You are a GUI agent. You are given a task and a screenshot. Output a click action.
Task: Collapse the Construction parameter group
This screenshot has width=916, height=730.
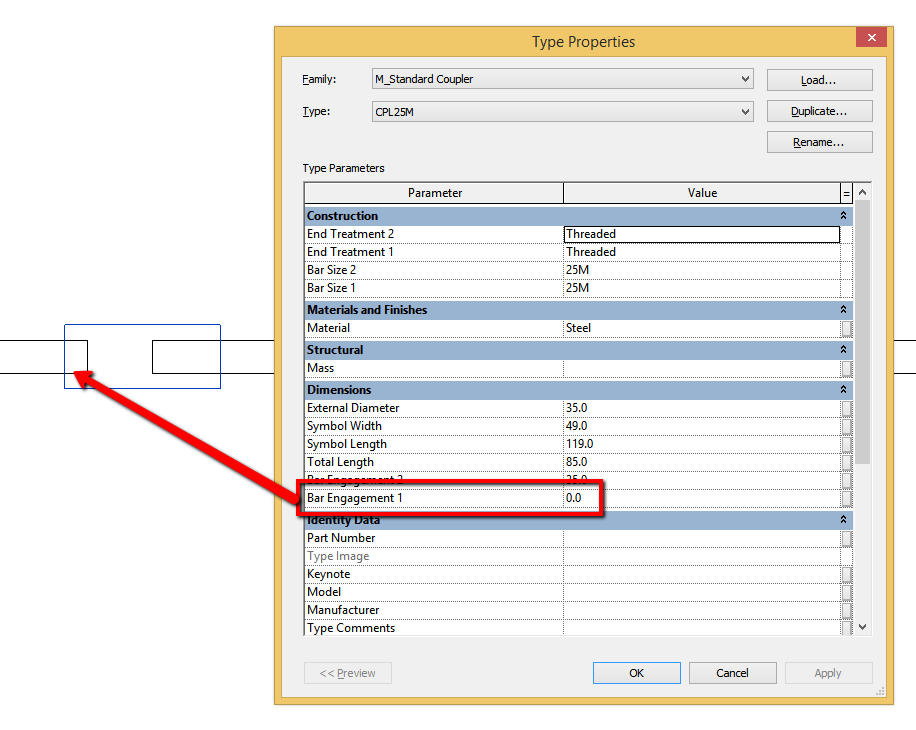click(x=843, y=215)
